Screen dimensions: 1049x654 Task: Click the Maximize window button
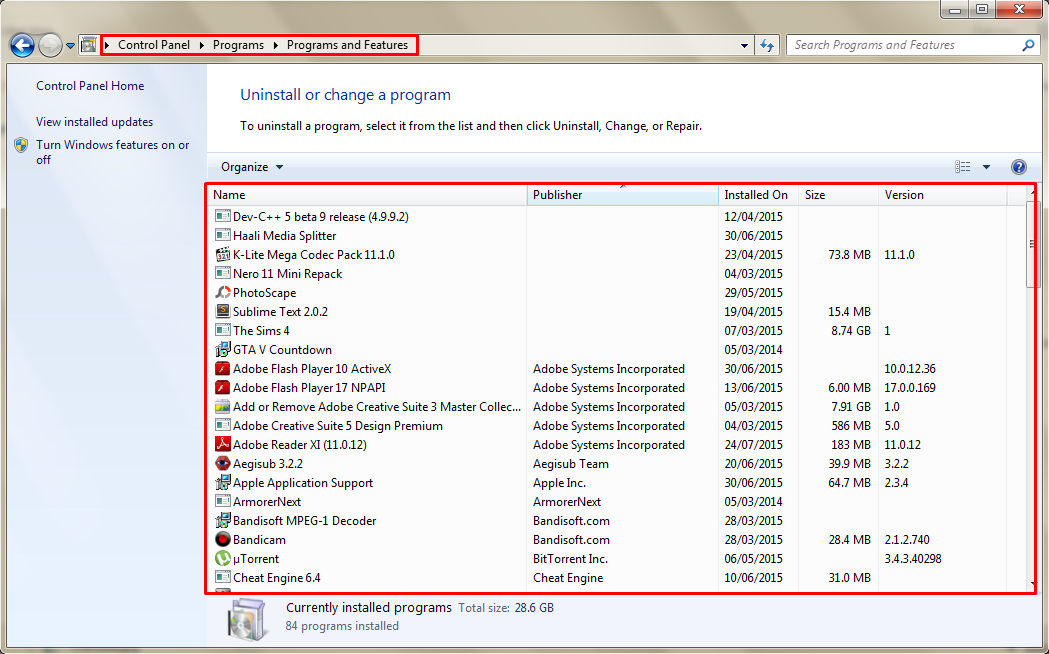[x=981, y=9]
